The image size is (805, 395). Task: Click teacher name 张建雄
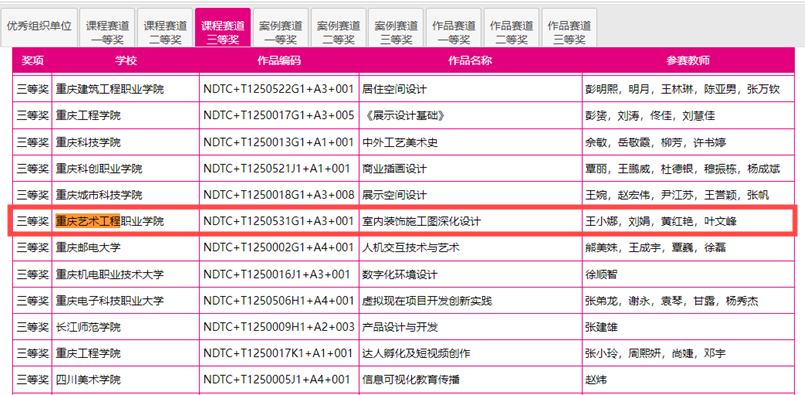pyautogui.click(x=601, y=327)
